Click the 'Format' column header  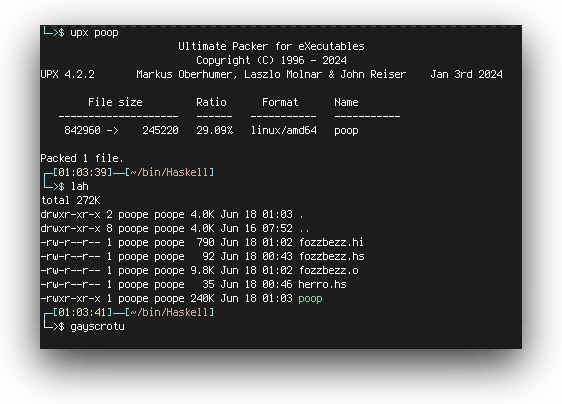click(x=280, y=102)
